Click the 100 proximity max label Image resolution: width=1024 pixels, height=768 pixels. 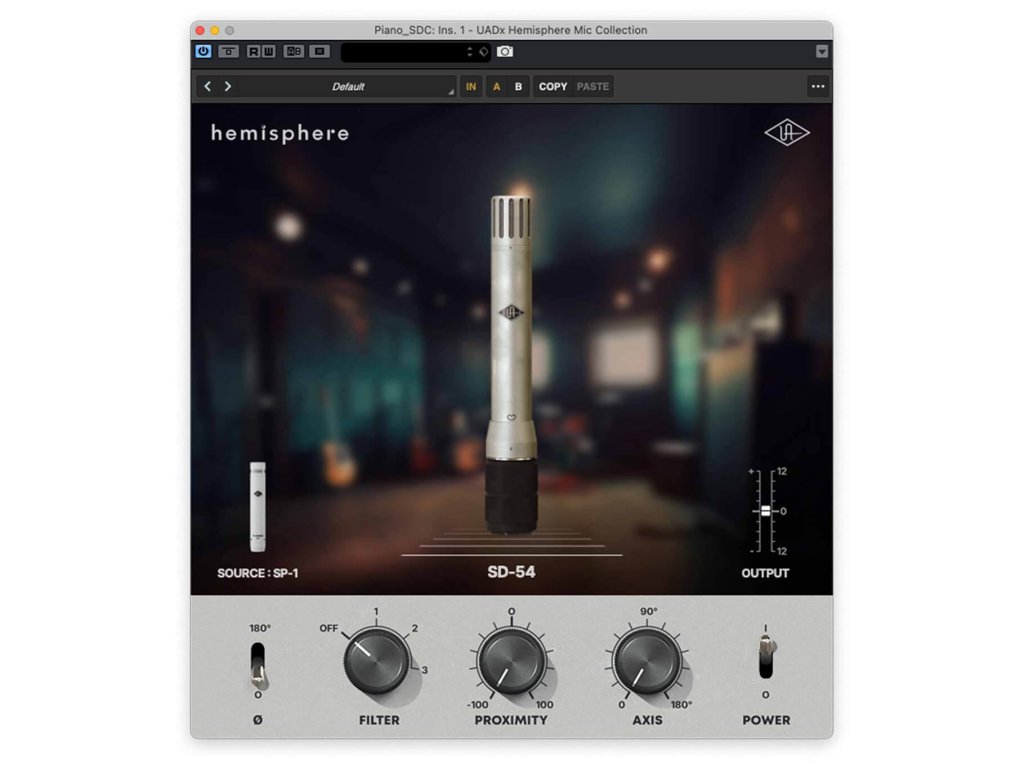545,705
